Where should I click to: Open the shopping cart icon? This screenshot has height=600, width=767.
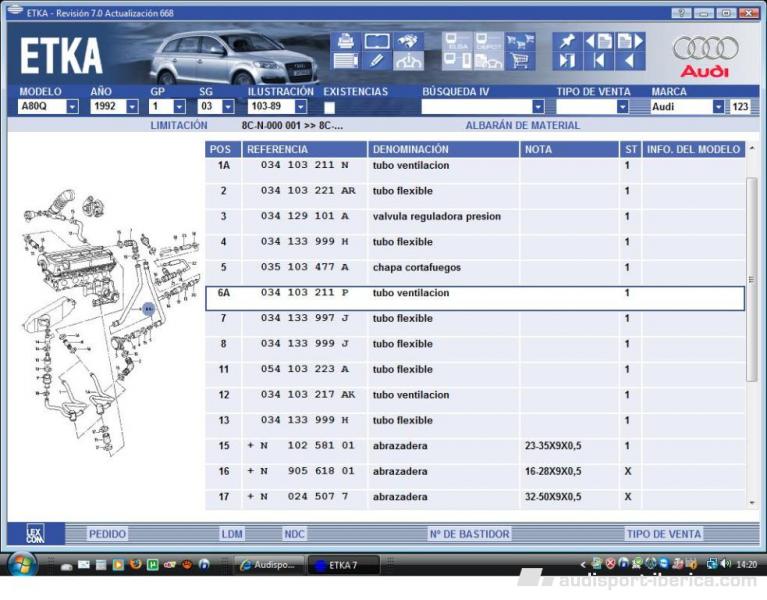(x=519, y=61)
